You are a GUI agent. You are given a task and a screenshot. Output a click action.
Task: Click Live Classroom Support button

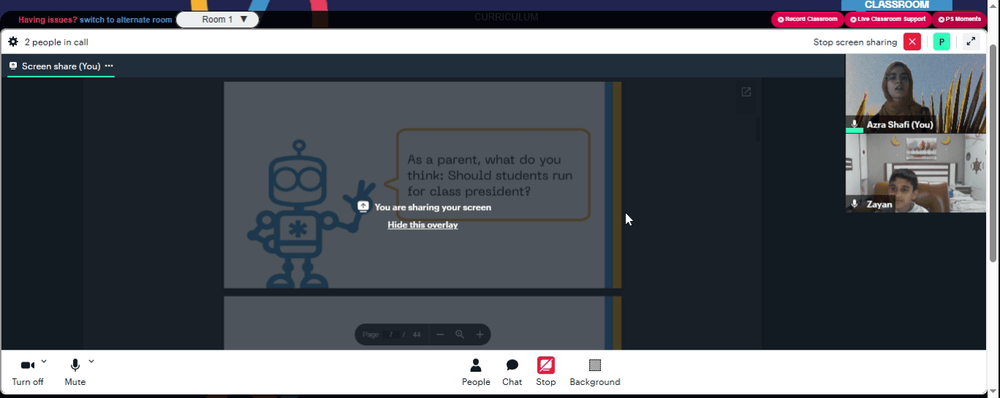[x=888, y=19]
